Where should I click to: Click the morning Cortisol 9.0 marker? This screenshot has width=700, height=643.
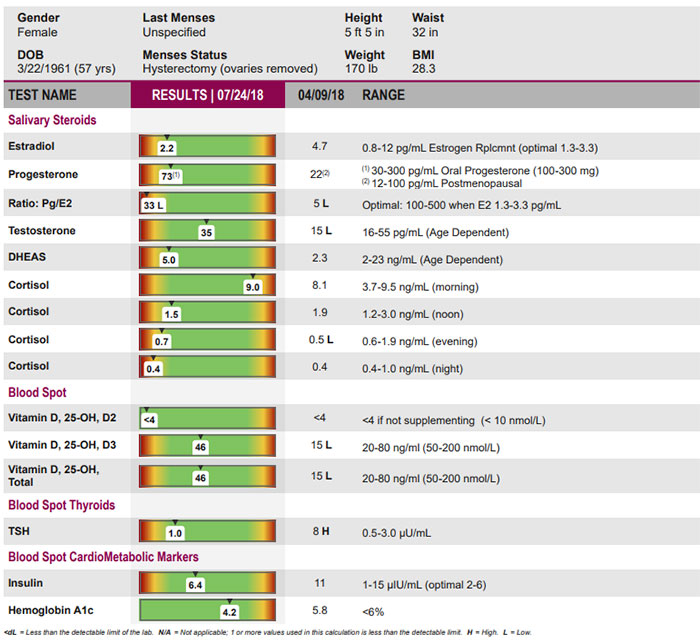[253, 287]
